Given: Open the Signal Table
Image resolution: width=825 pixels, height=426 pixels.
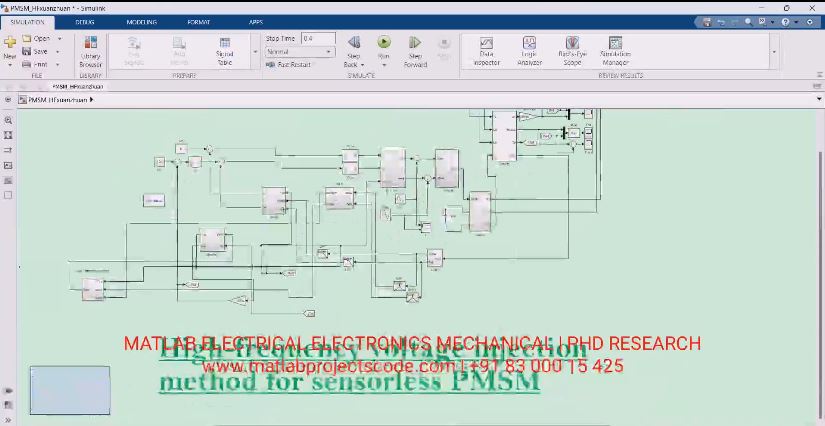Looking at the screenshot, I should [224, 48].
